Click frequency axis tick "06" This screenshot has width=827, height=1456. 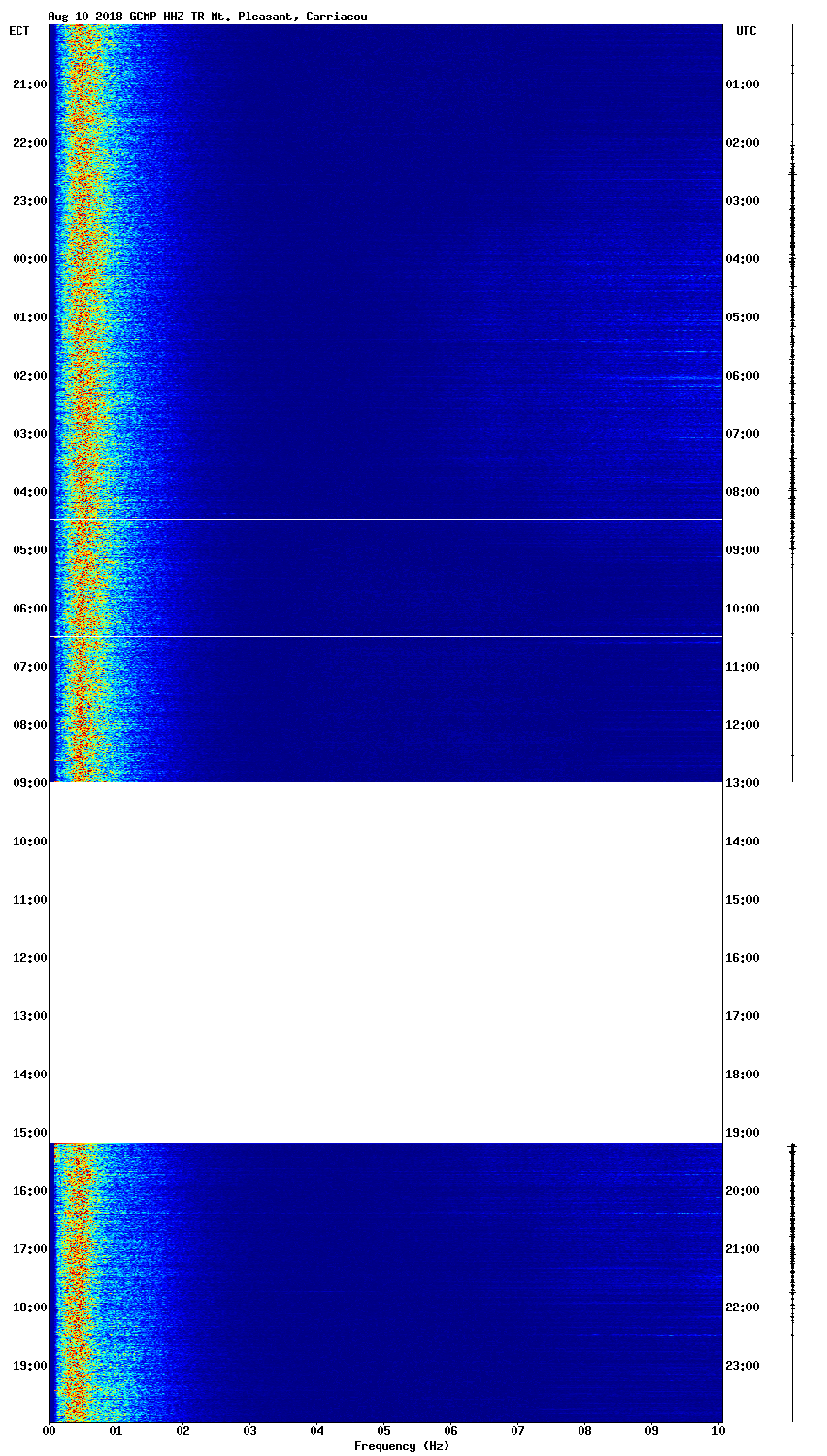450,1431
